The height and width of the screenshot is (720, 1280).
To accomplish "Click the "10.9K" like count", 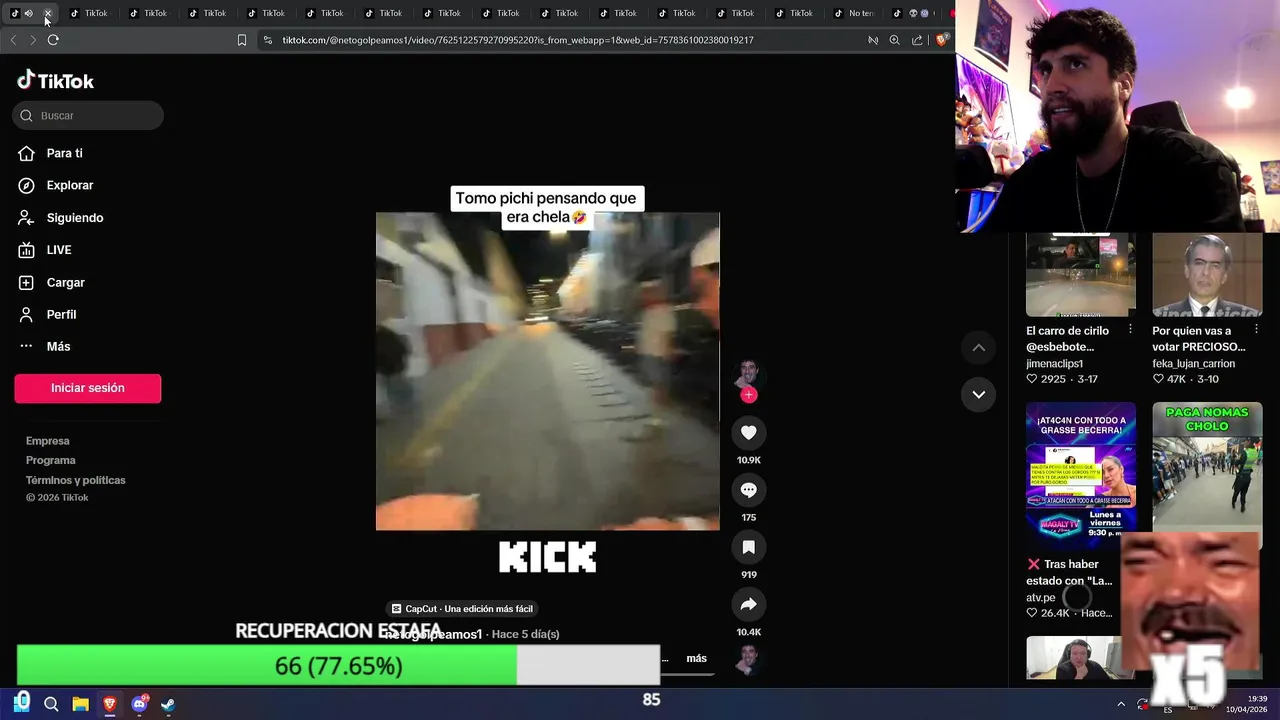I will coord(748,460).
